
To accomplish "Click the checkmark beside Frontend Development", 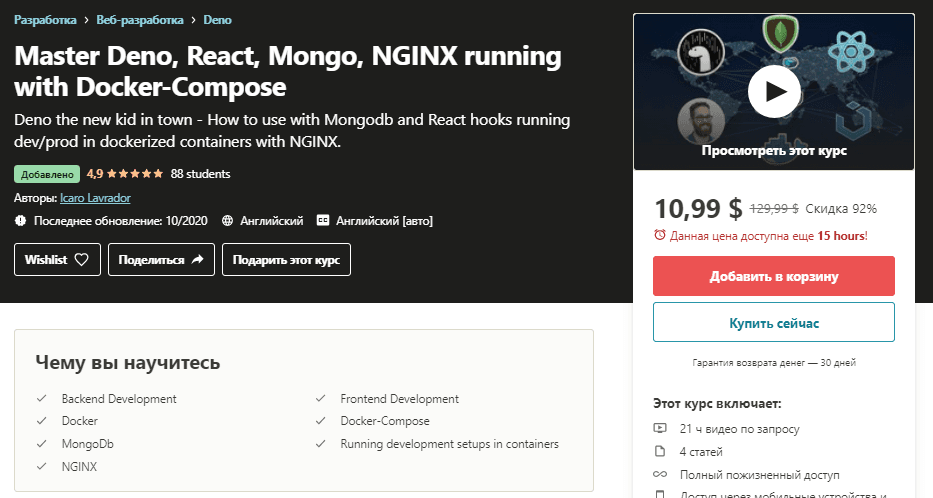I will pos(320,398).
